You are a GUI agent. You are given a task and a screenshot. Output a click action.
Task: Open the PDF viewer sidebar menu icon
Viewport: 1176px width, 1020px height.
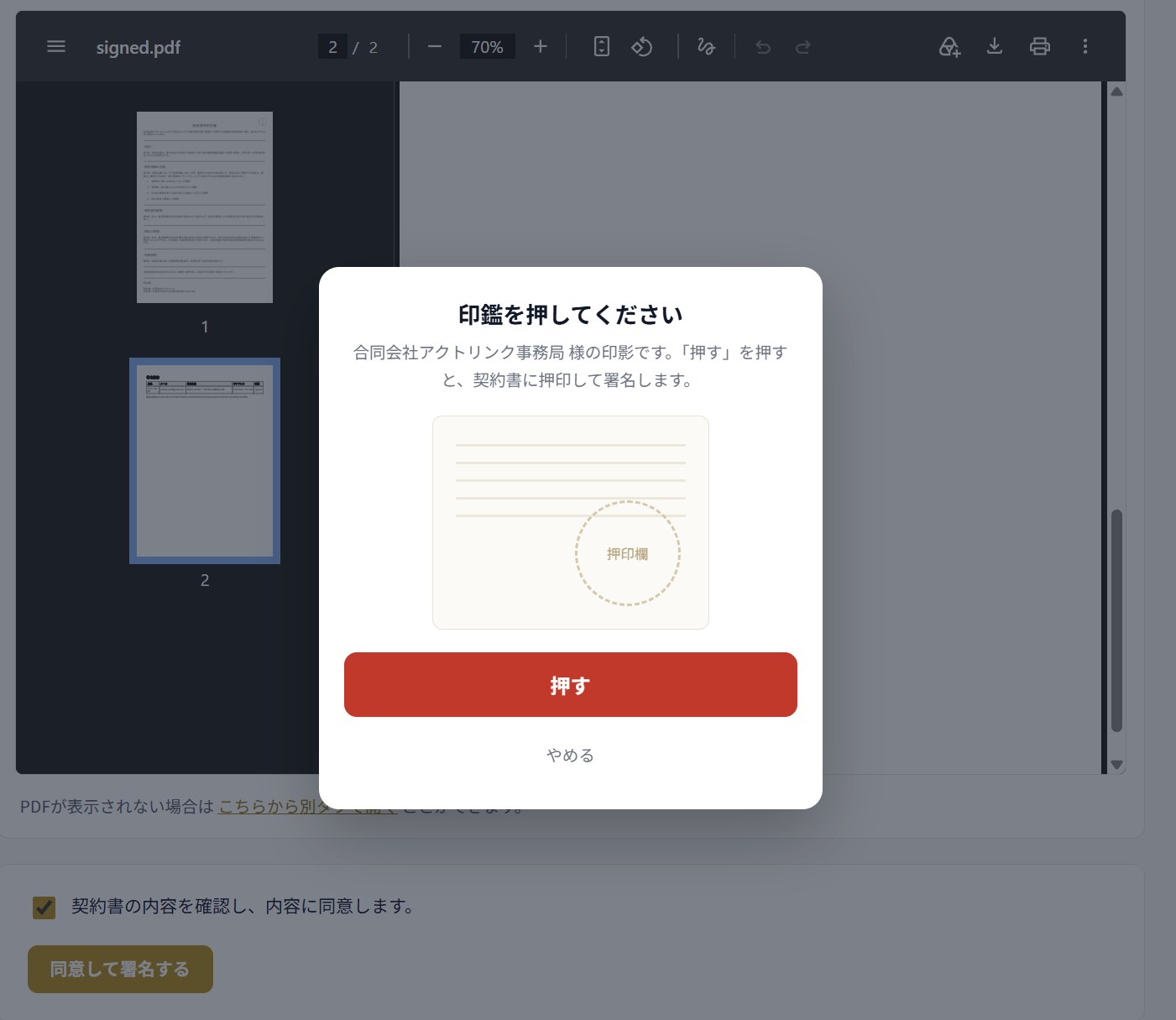(x=56, y=47)
